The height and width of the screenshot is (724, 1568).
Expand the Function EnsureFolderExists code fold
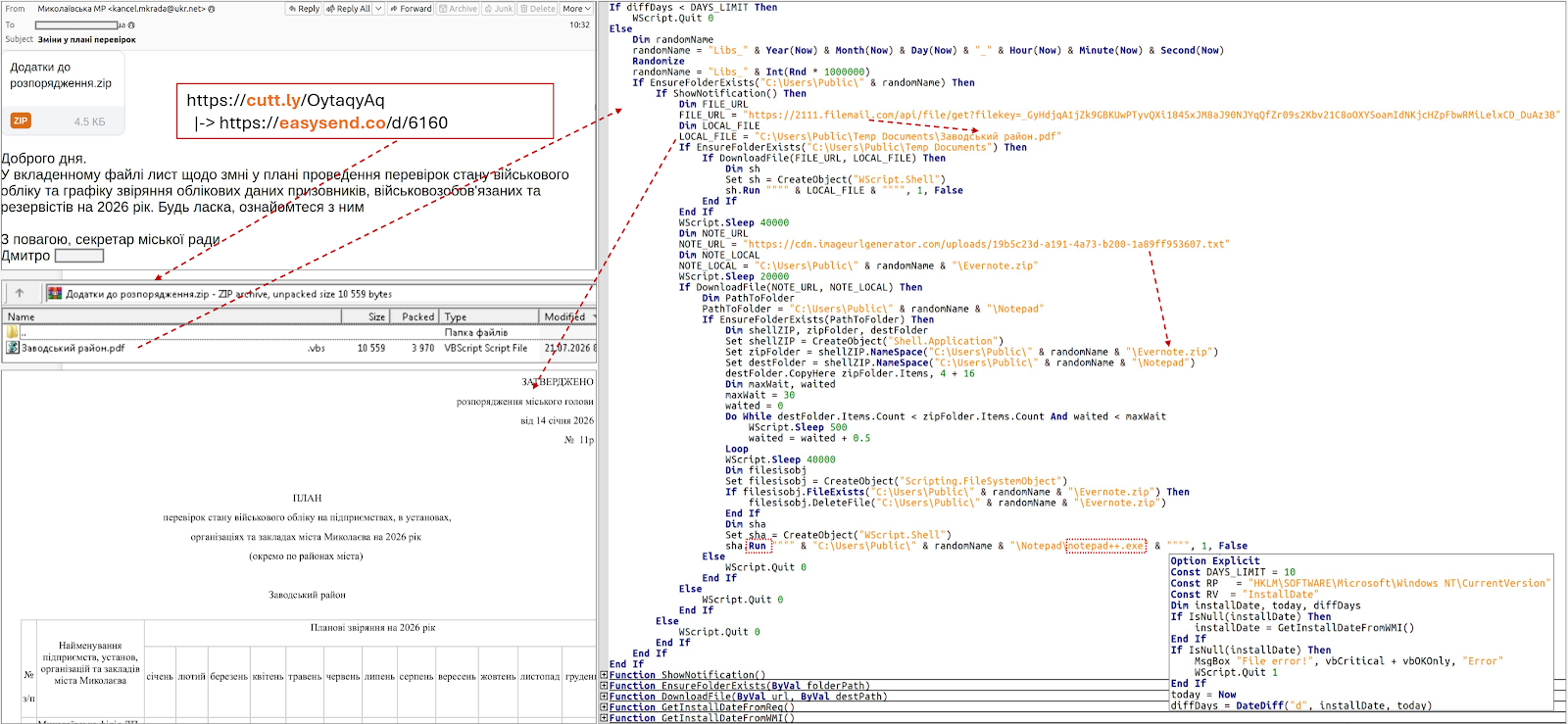(x=604, y=686)
